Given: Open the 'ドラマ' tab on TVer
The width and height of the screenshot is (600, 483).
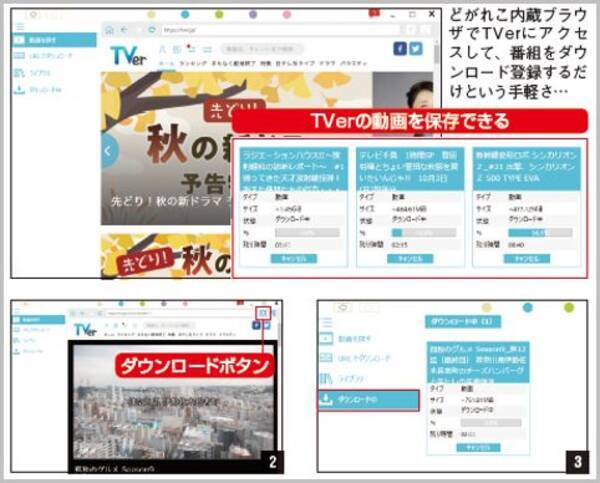Looking at the screenshot, I should point(327,63).
